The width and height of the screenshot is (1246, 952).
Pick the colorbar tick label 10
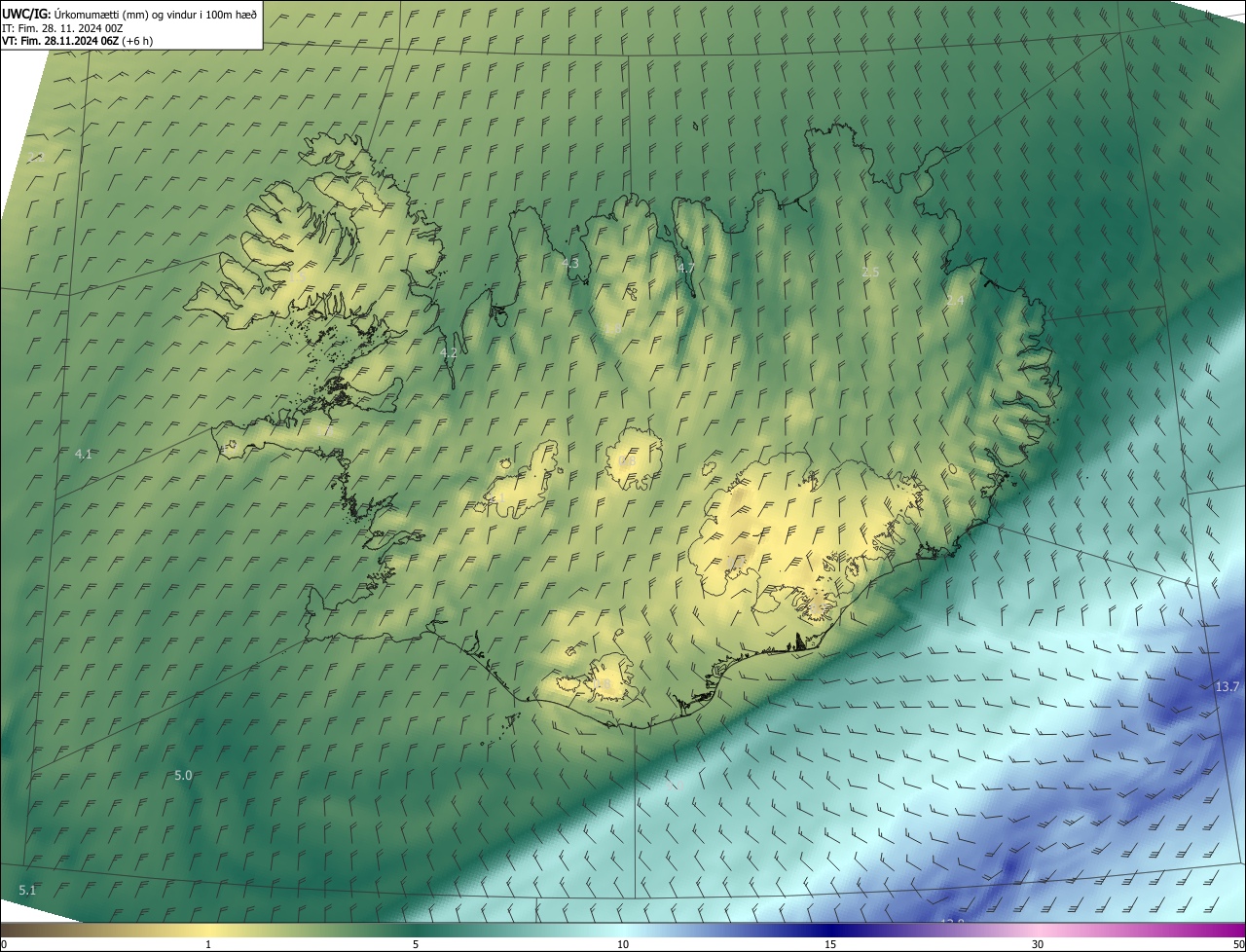(623, 944)
